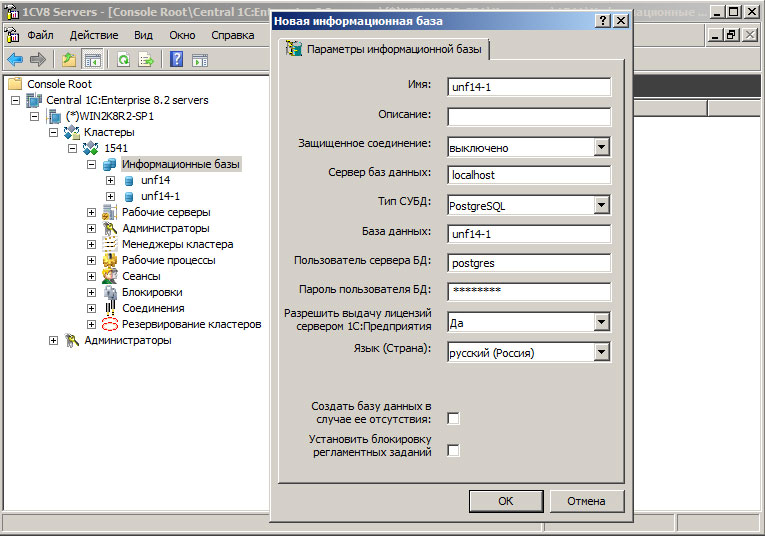
Task: Click the Export list toolbar icon
Action: [146, 60]
